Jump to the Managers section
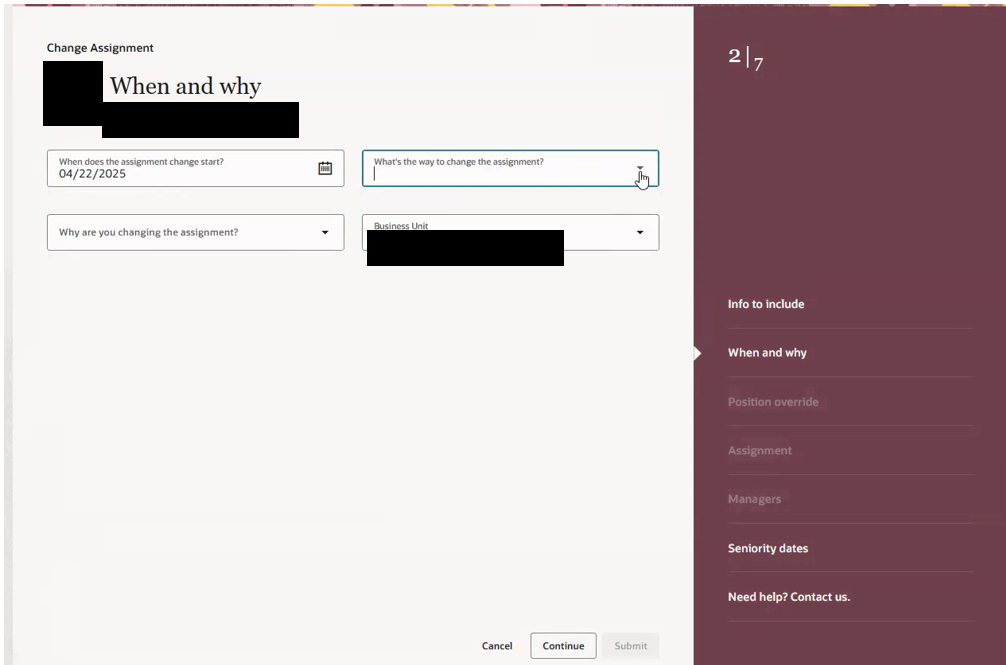 click(755, 499)
